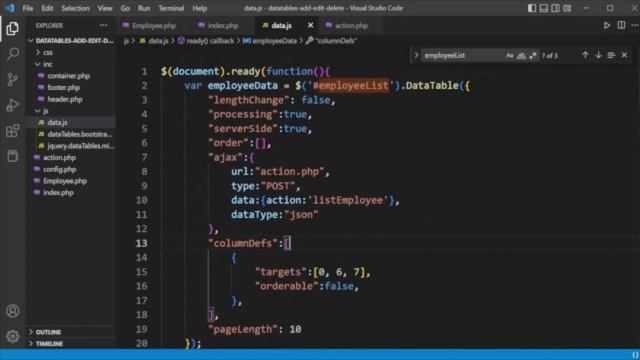Toggle Match Case in find widget
Viewport: 640px width, 360px height.
(x=509, y=56)
